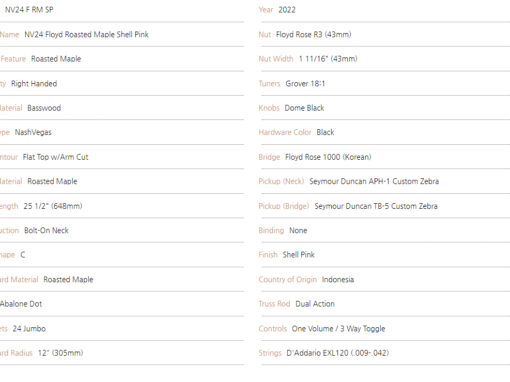Click Floyd Rose R3 (43mm) nut value
The height and width of the screenshot is (382, 510).
tap(314, 34)
